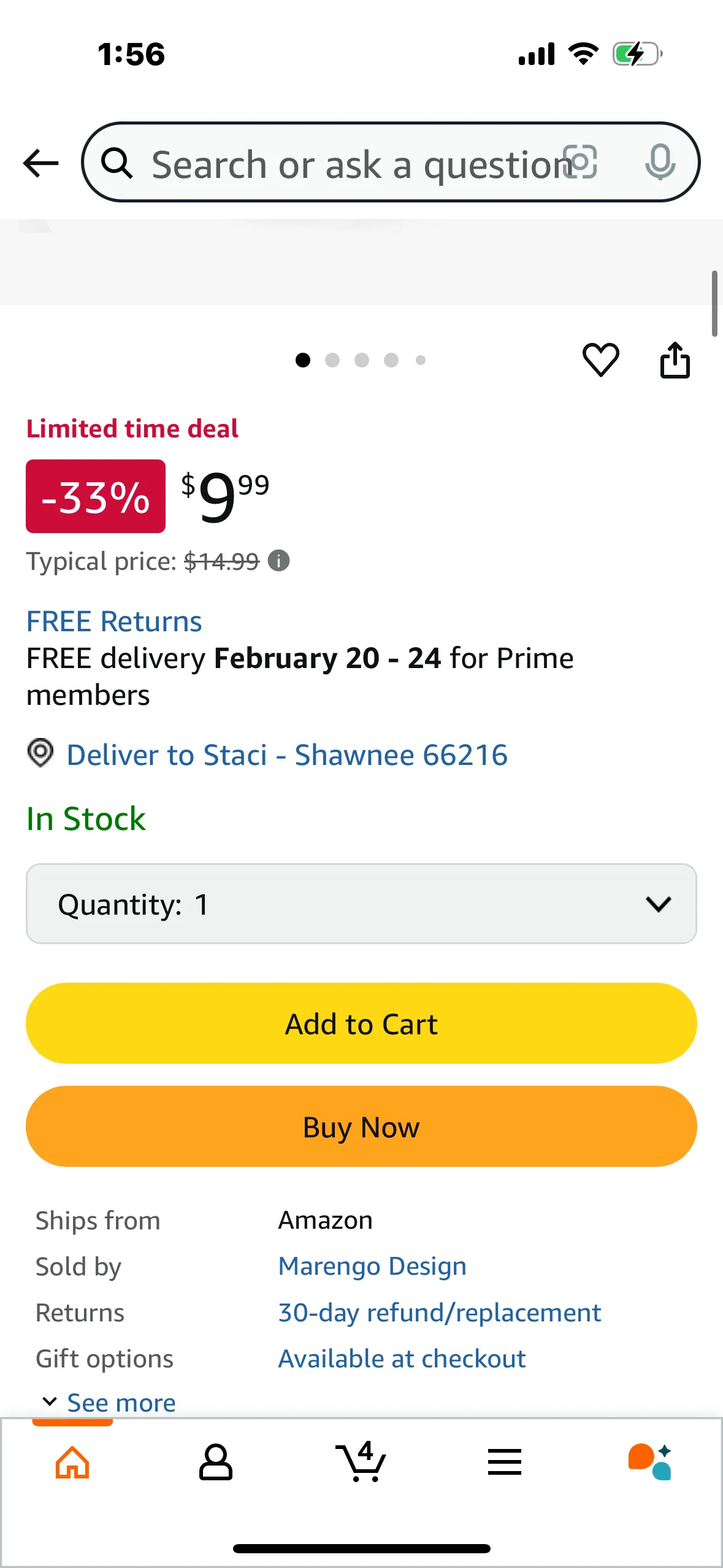723x1568 pixels.
Task: Open the Quantity dropdown
Action: pyautogui.click(x=361, y=904)
